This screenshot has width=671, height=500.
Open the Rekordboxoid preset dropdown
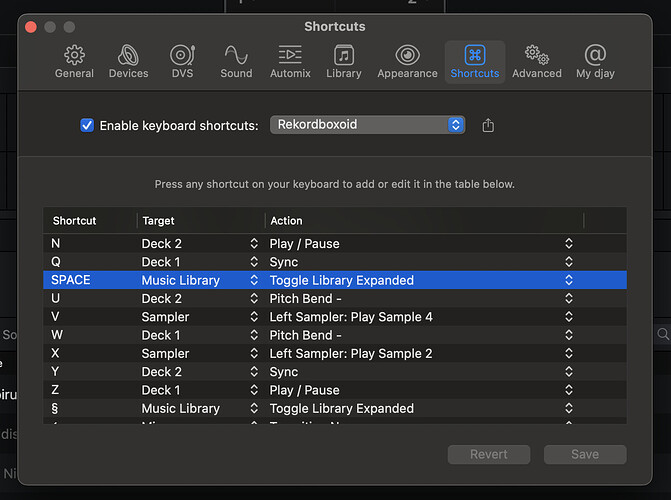367,125
